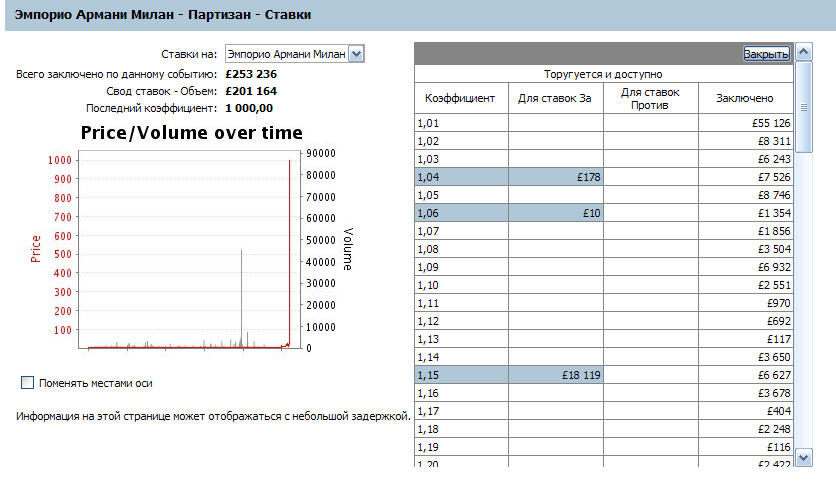The width and height of the screenshot is (836, 491).
Task: Select the 1,13 coefficient cell
Action: click(461, 339)
